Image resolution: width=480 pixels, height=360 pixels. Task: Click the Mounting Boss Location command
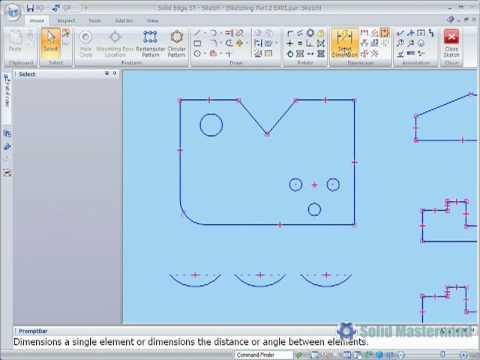[x=115, y=43]
